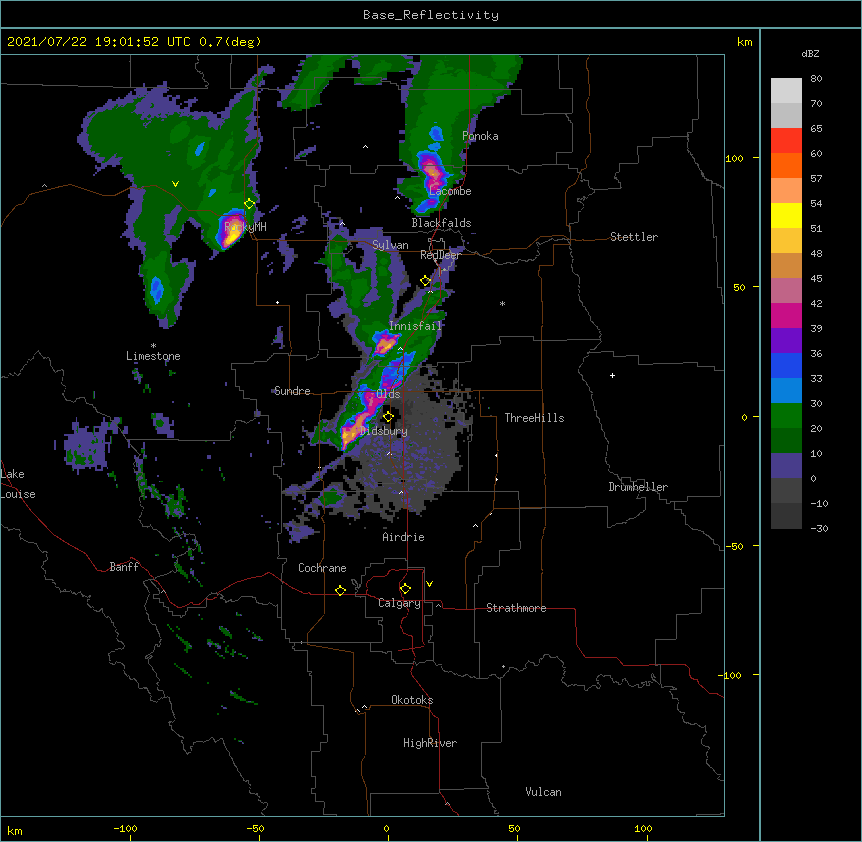Click the Calgary city label

tap(400, 603)
